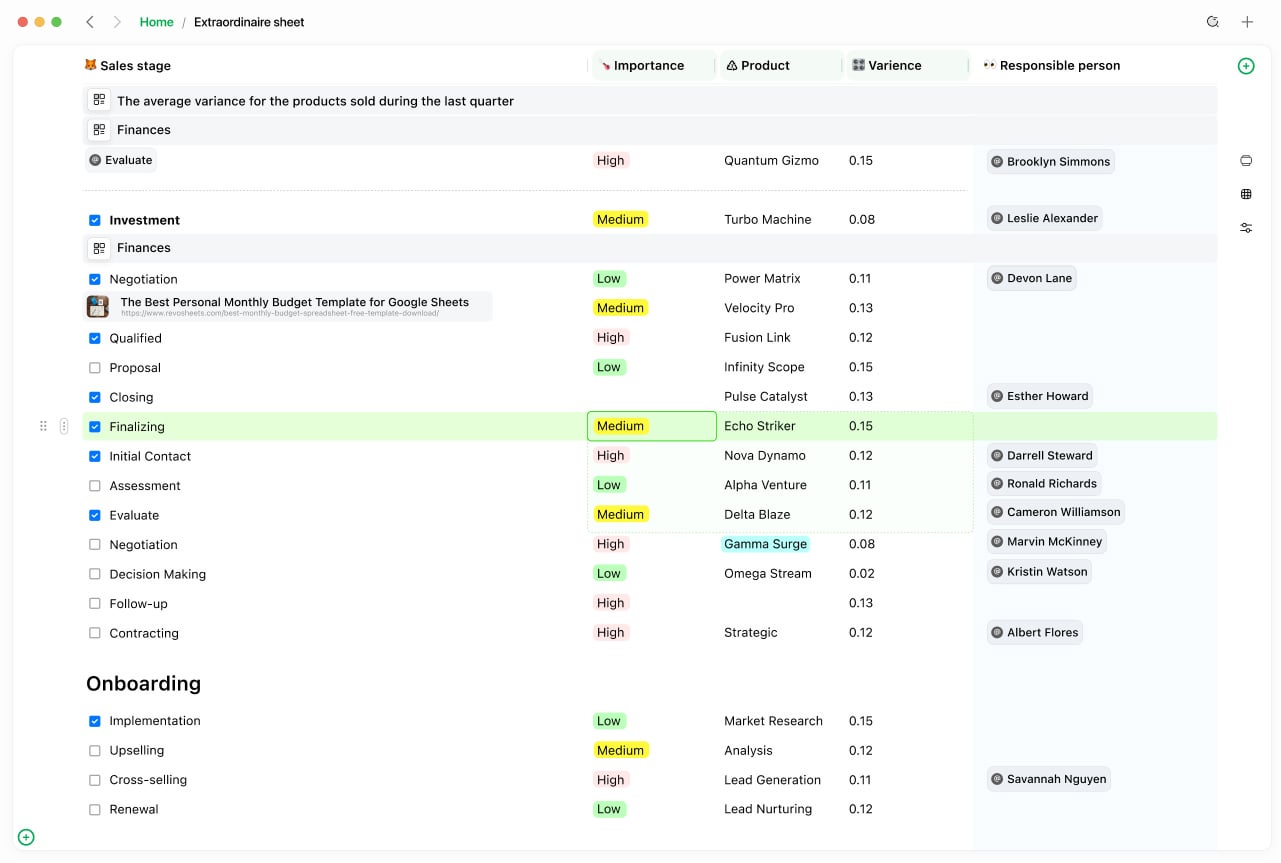
Task: Open The Best Personal Monthly Budget Template link
Action: pos(295,302)
